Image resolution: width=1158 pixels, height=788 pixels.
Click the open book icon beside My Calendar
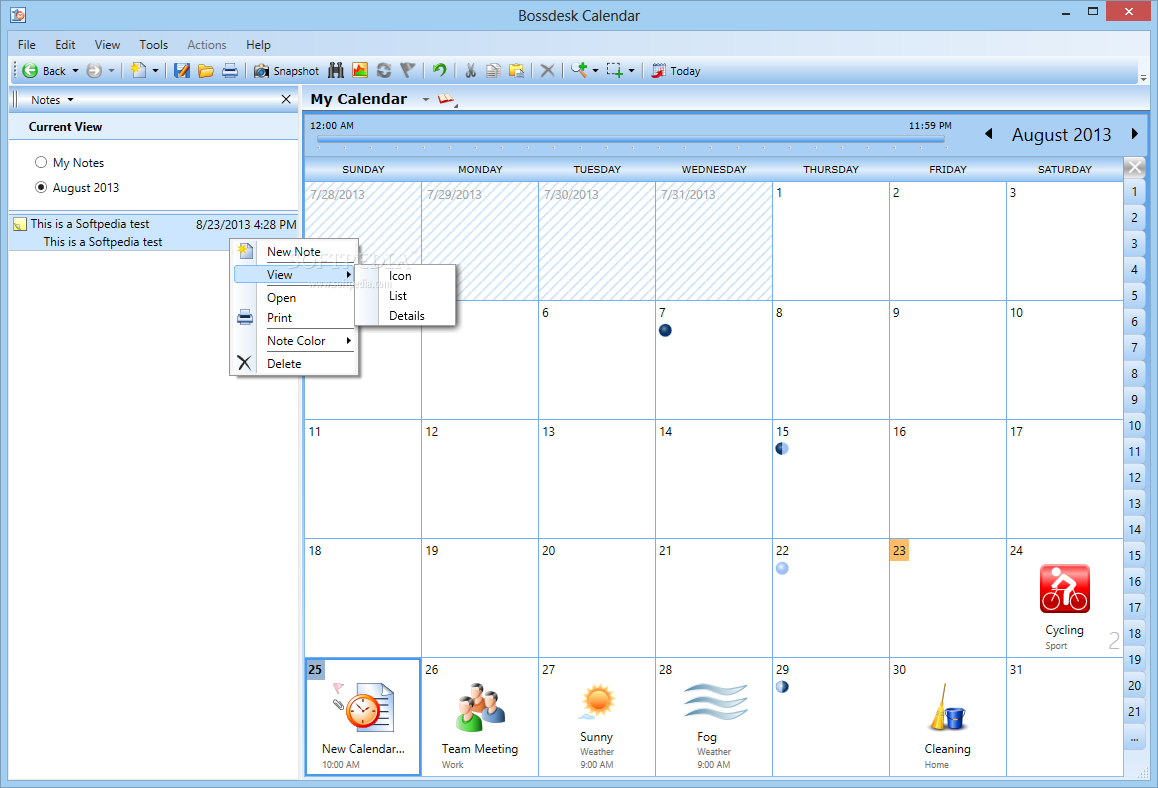click(446, 100)
